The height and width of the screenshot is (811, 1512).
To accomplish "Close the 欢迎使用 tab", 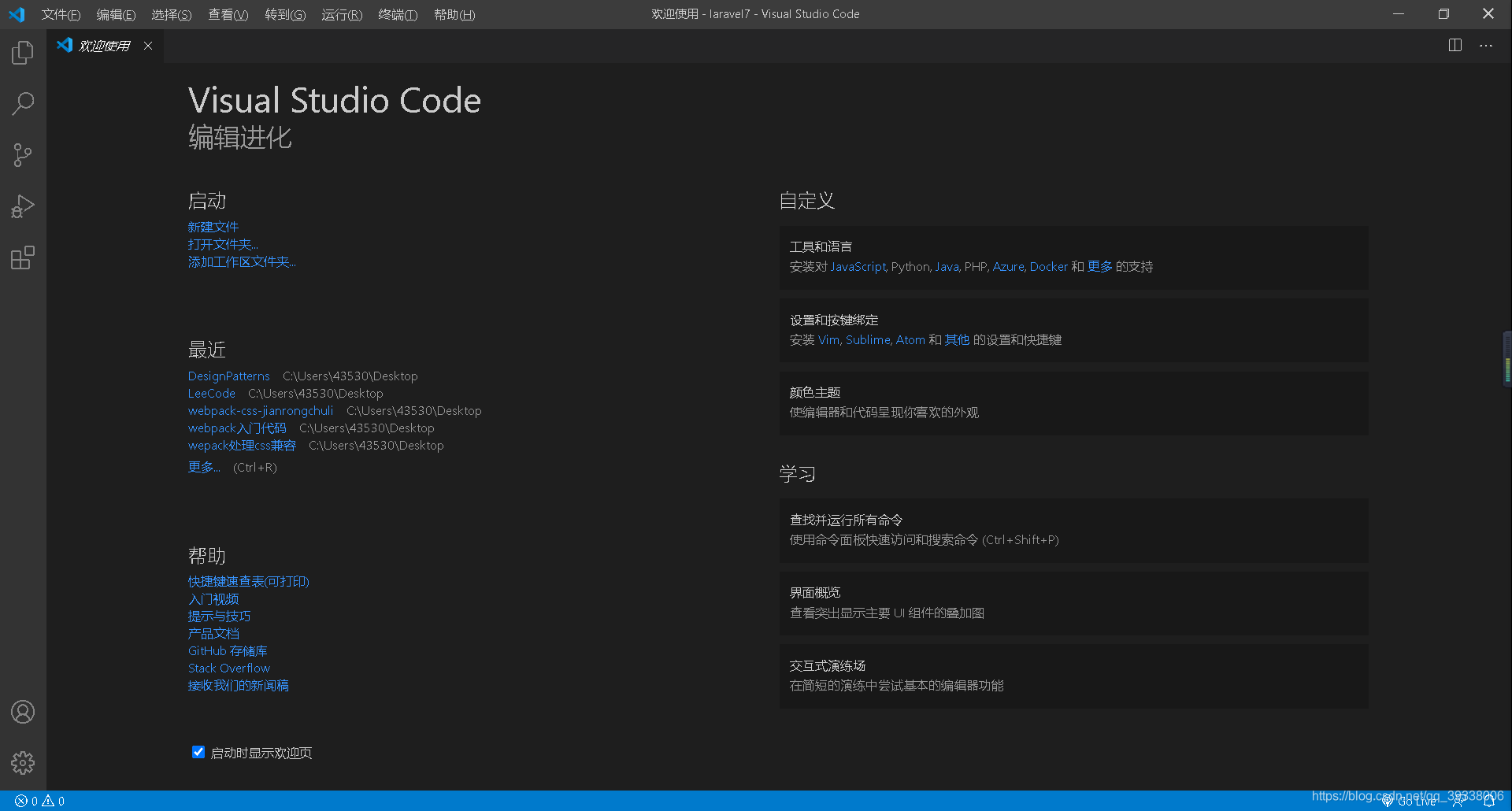I will (147, 45).
